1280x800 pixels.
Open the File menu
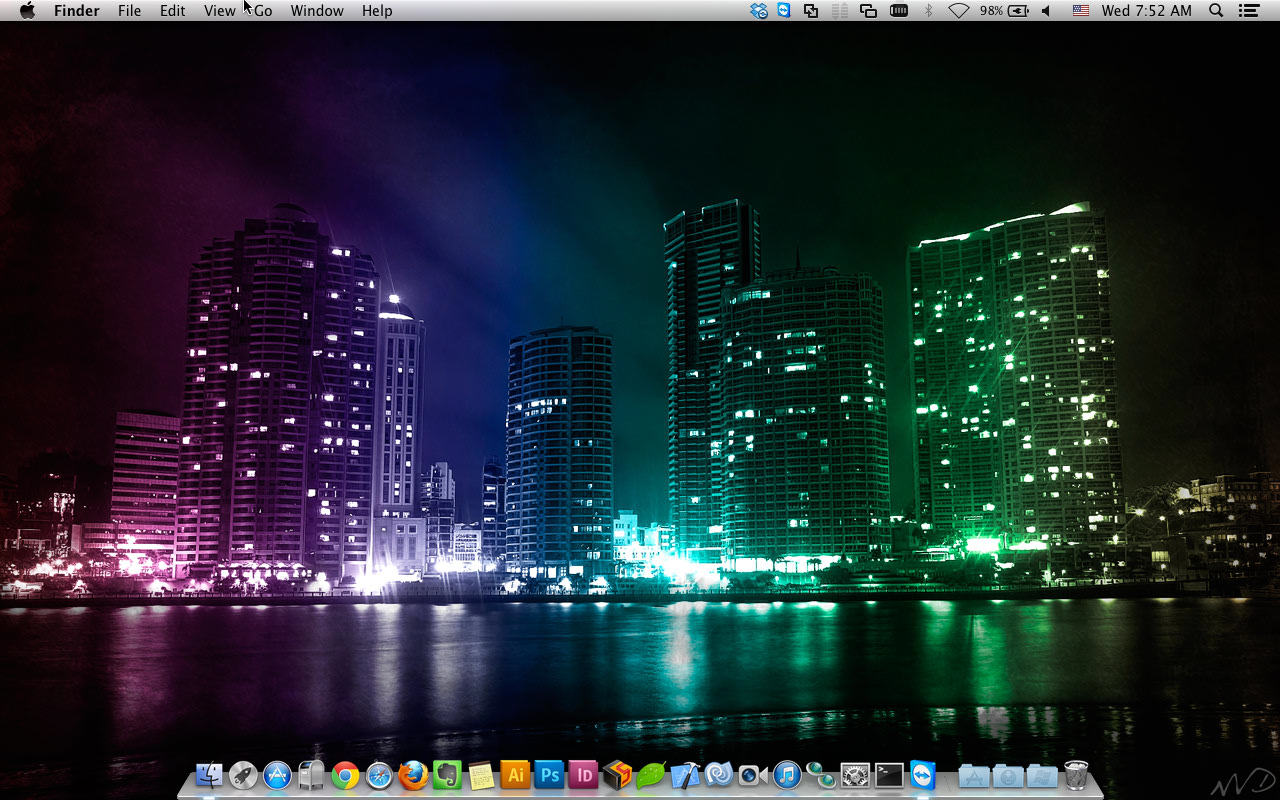[129, 10]
